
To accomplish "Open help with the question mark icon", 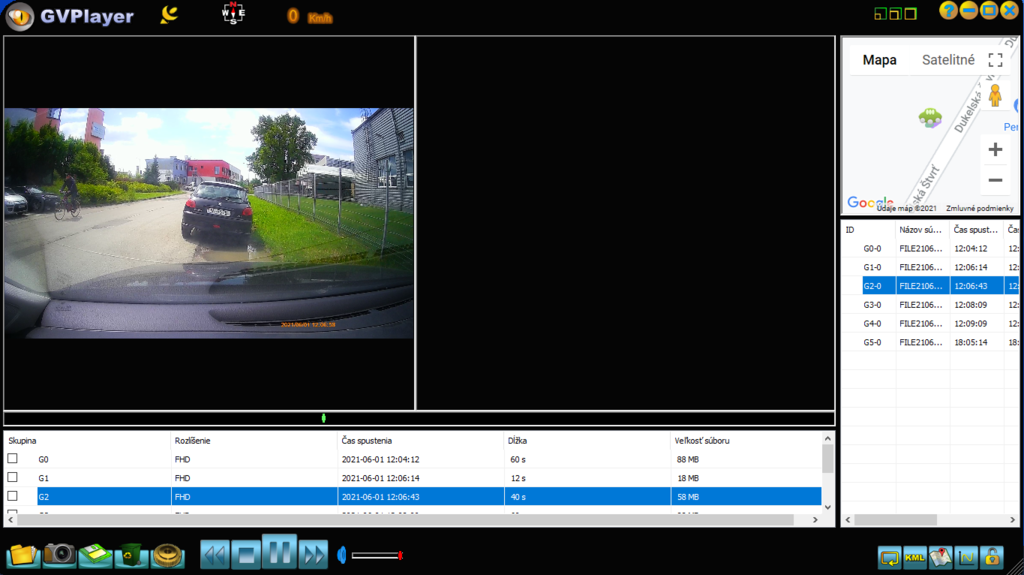I will pos(948,11).
